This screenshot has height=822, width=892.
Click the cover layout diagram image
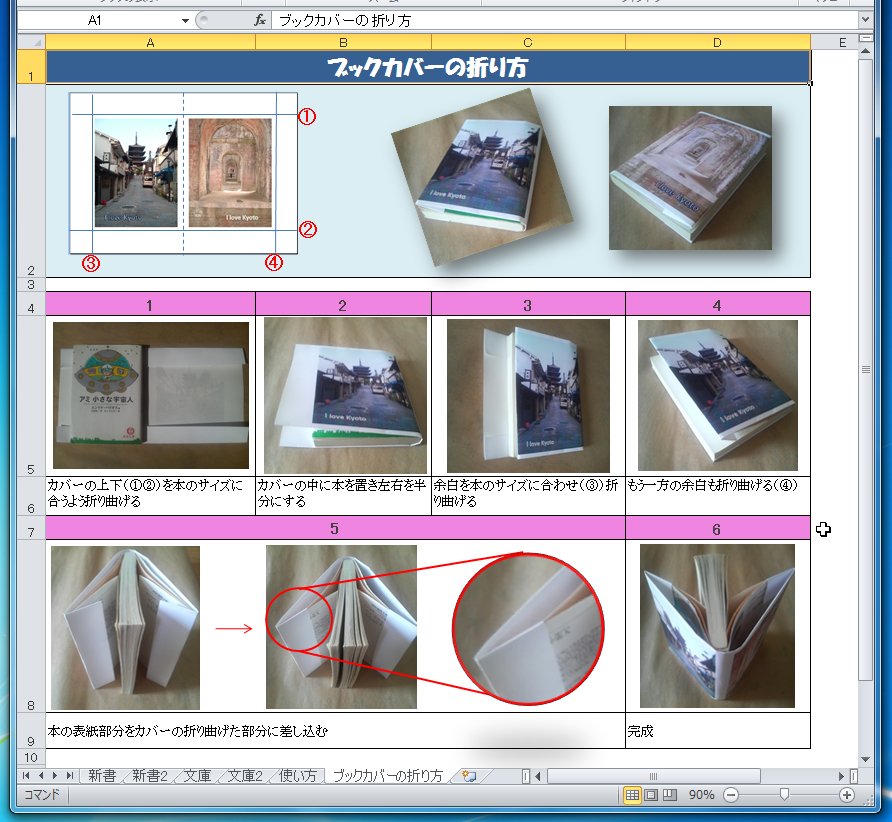[183, 173]
